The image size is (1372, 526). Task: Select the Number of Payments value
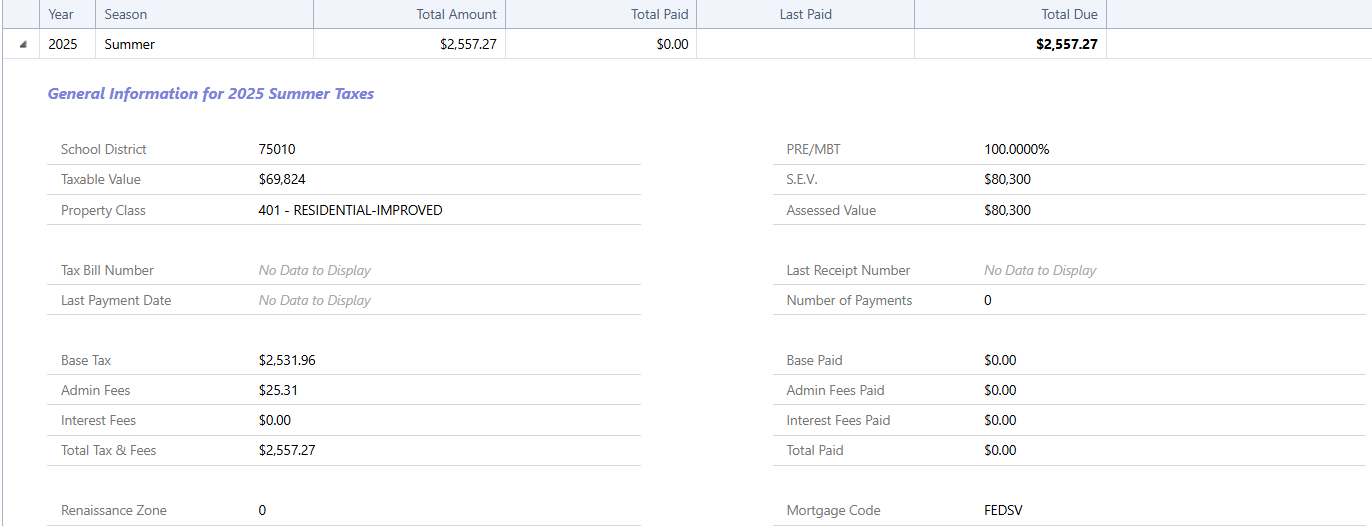tap(988, 300)
